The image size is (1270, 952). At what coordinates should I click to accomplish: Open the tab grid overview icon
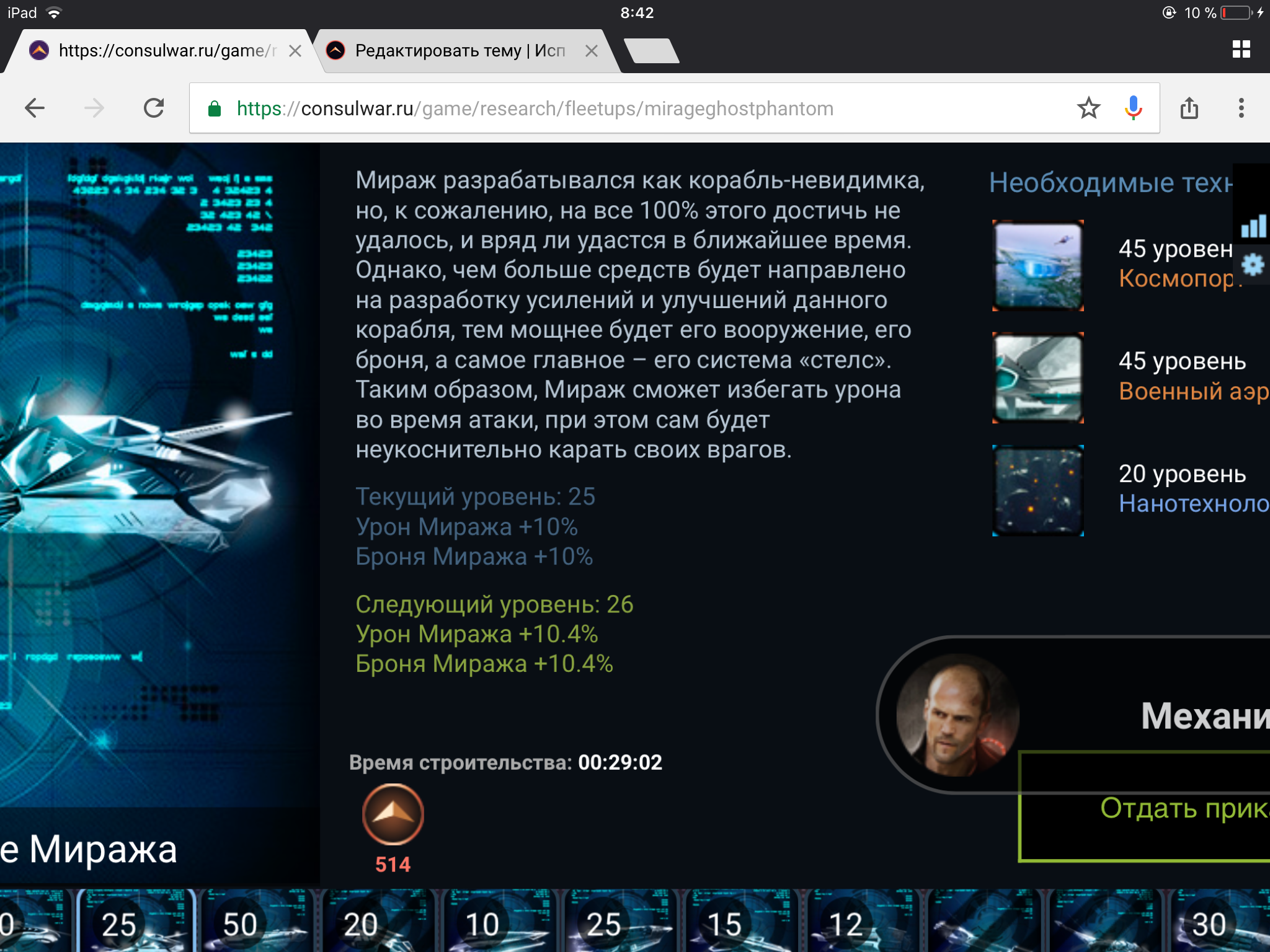click(1241, 50)
